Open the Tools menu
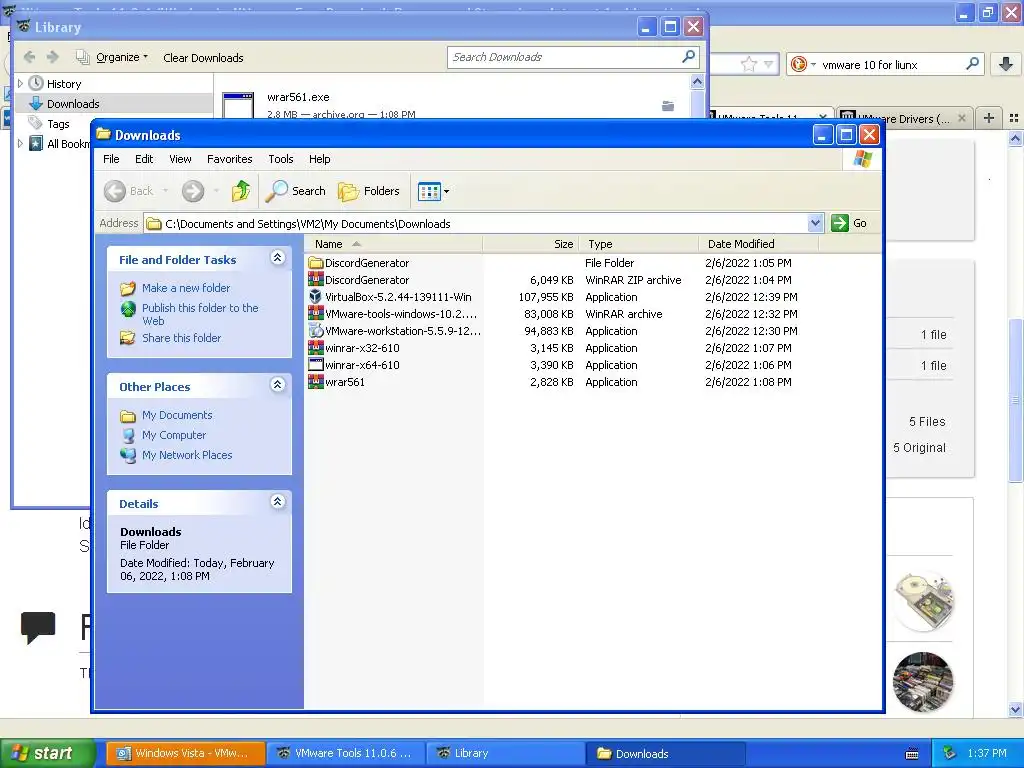 tap(281, 159)
